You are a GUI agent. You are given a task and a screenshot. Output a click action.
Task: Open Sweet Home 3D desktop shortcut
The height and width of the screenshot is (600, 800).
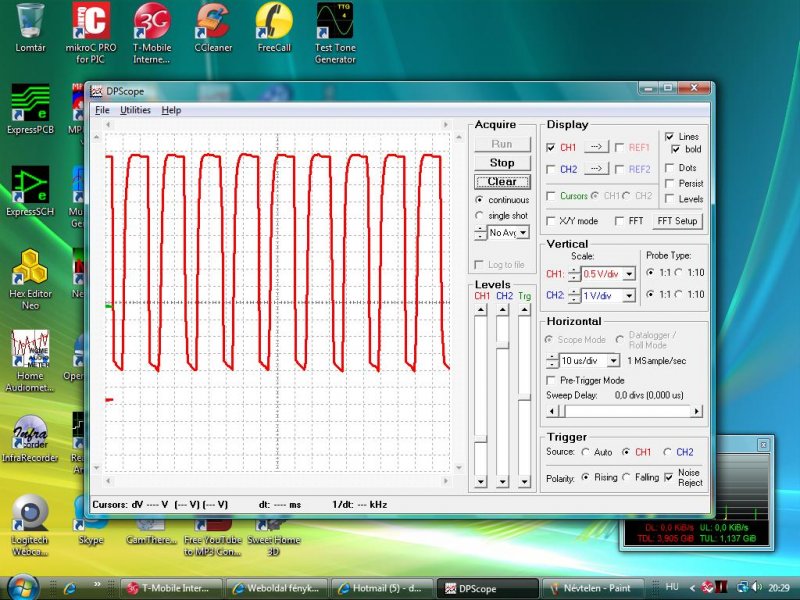pos(273,538)
